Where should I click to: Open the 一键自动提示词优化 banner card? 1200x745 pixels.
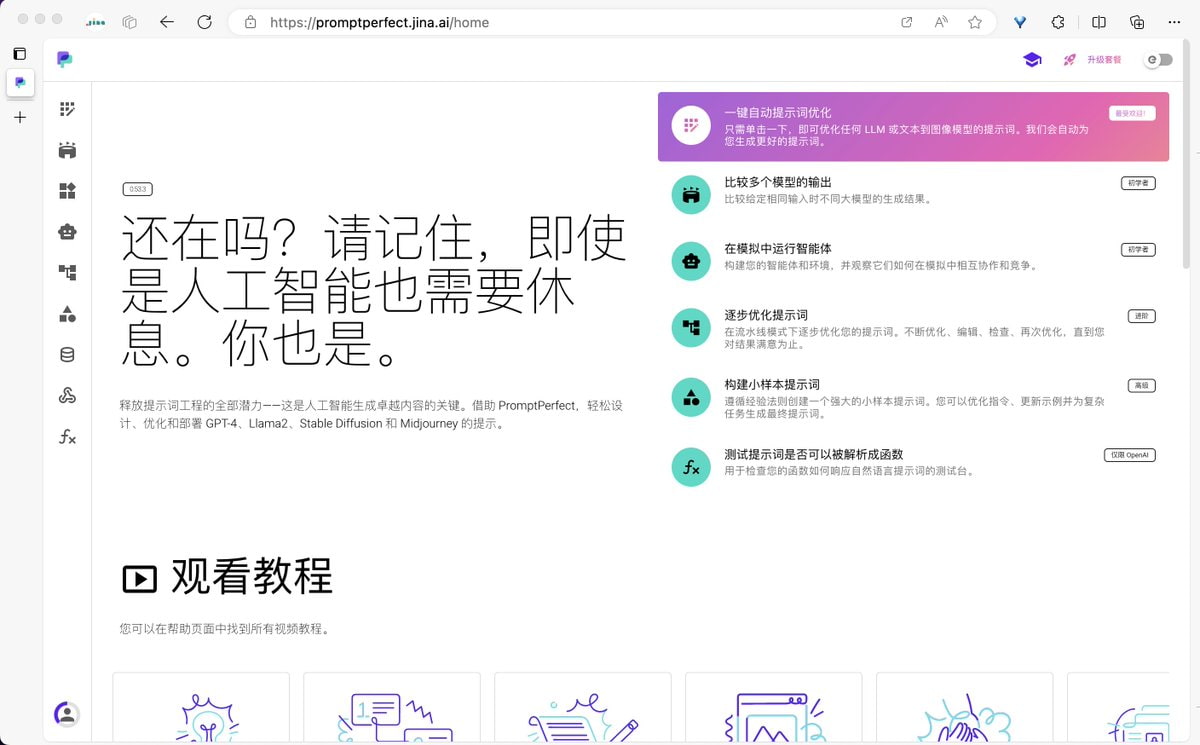(912, 127)
